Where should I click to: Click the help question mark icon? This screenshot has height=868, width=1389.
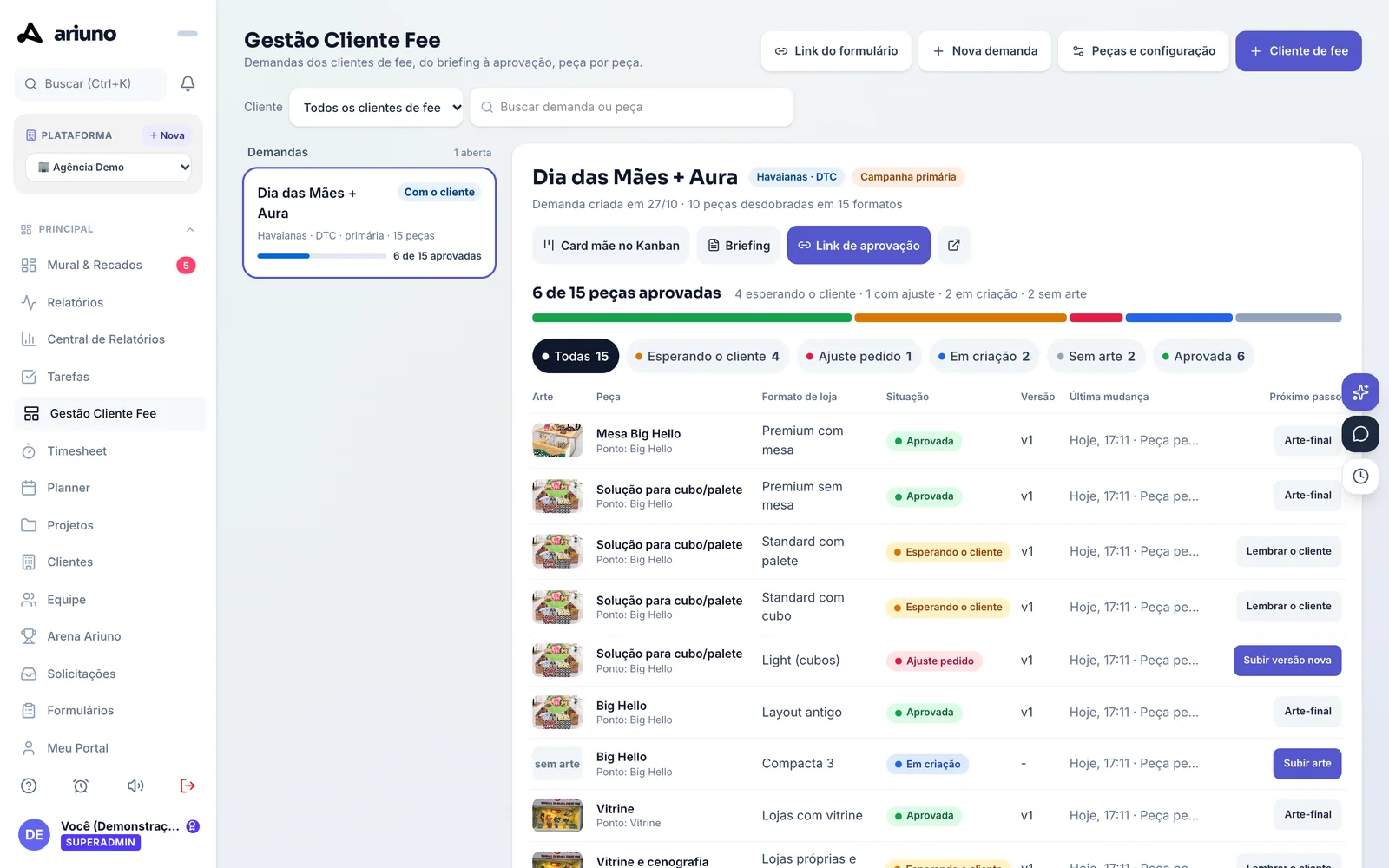coord(29,786)
